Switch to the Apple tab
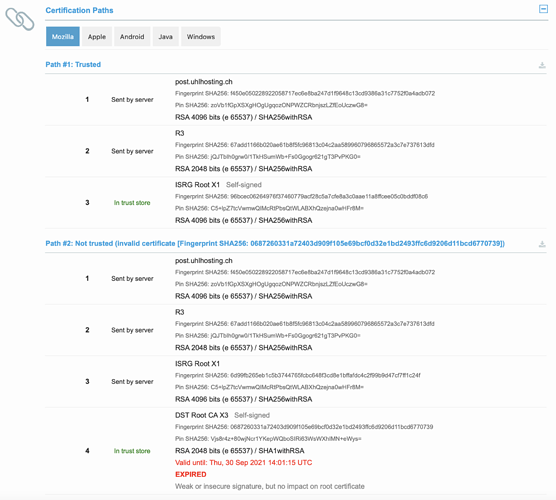Image resolution: width=556 pixels, height=500 pixels. click(x=97, y=37)
